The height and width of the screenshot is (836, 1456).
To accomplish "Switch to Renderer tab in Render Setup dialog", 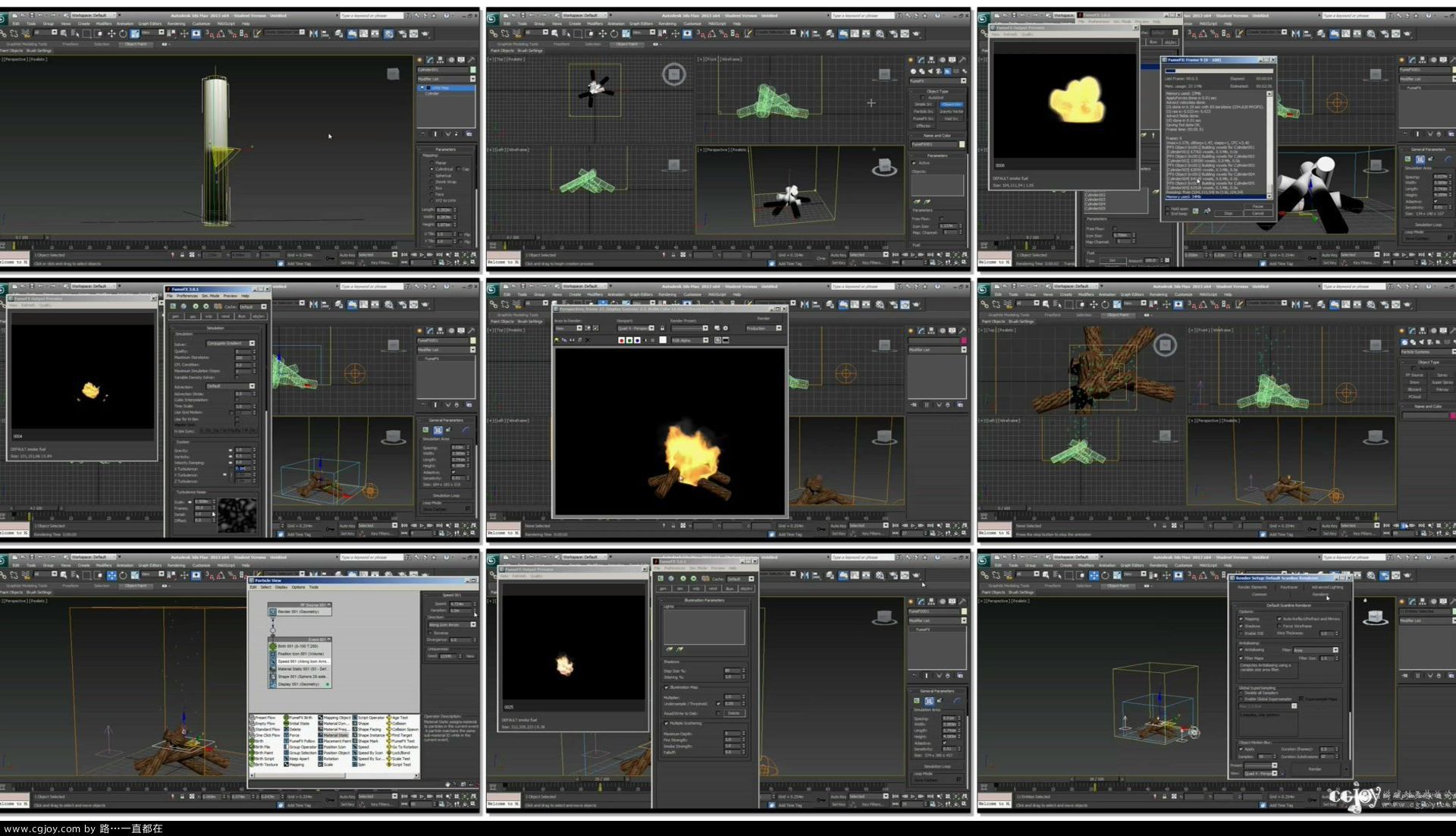I will pos(1320,594).
